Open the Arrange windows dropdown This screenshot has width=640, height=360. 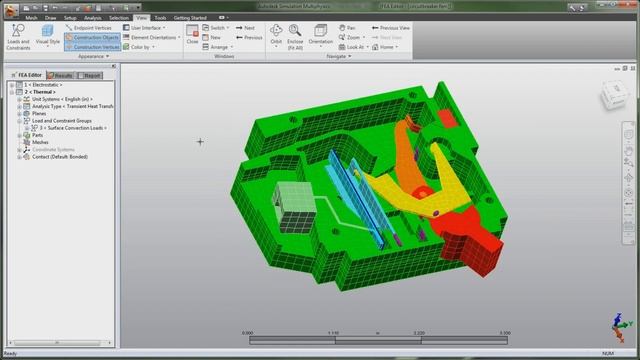pos(218,47)
